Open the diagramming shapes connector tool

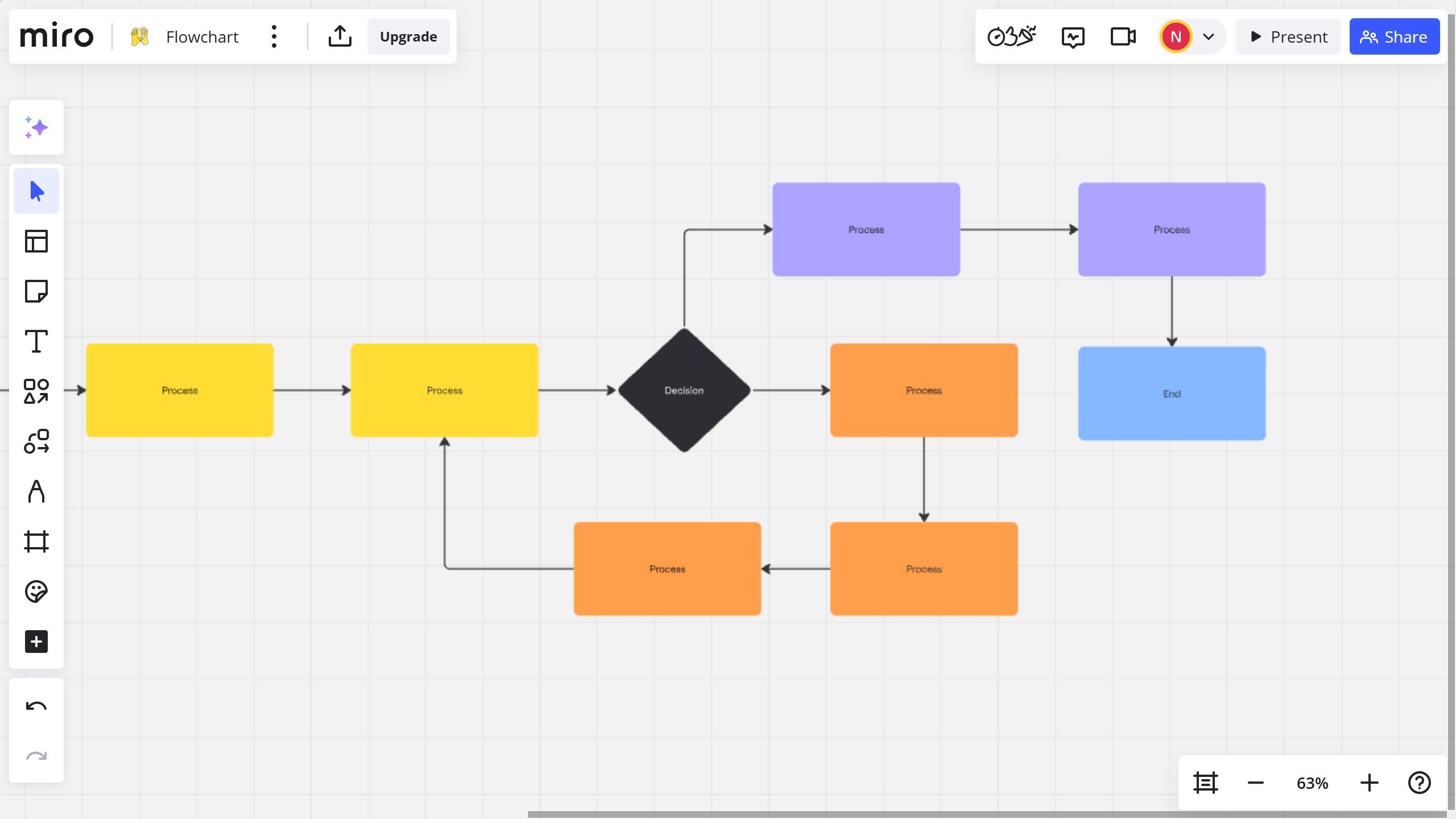point(36,441)
